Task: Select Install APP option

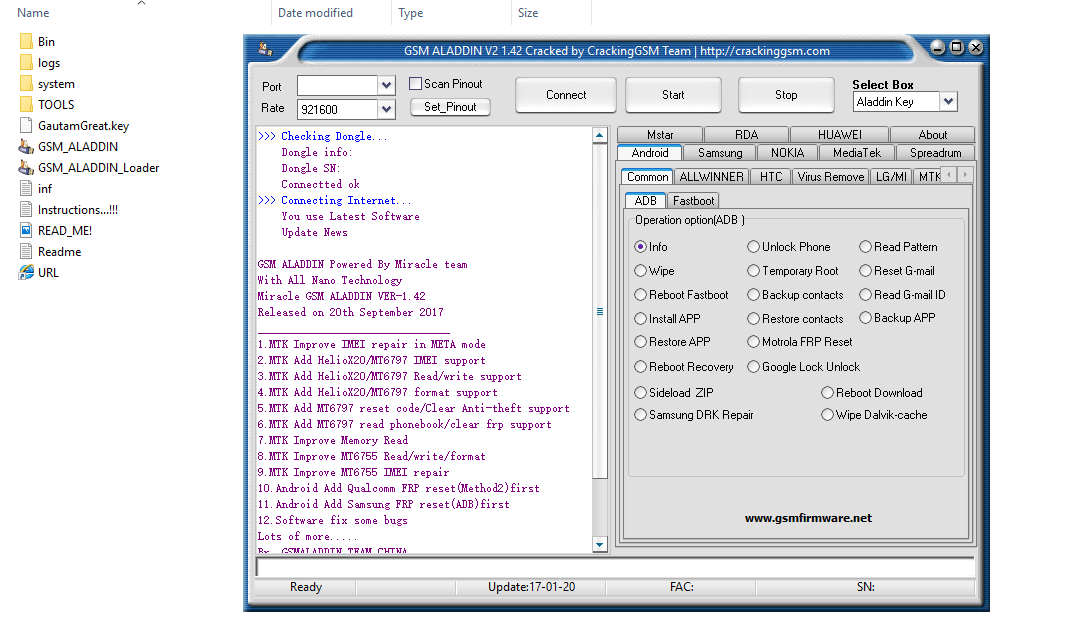Action: tap(640, 319)
